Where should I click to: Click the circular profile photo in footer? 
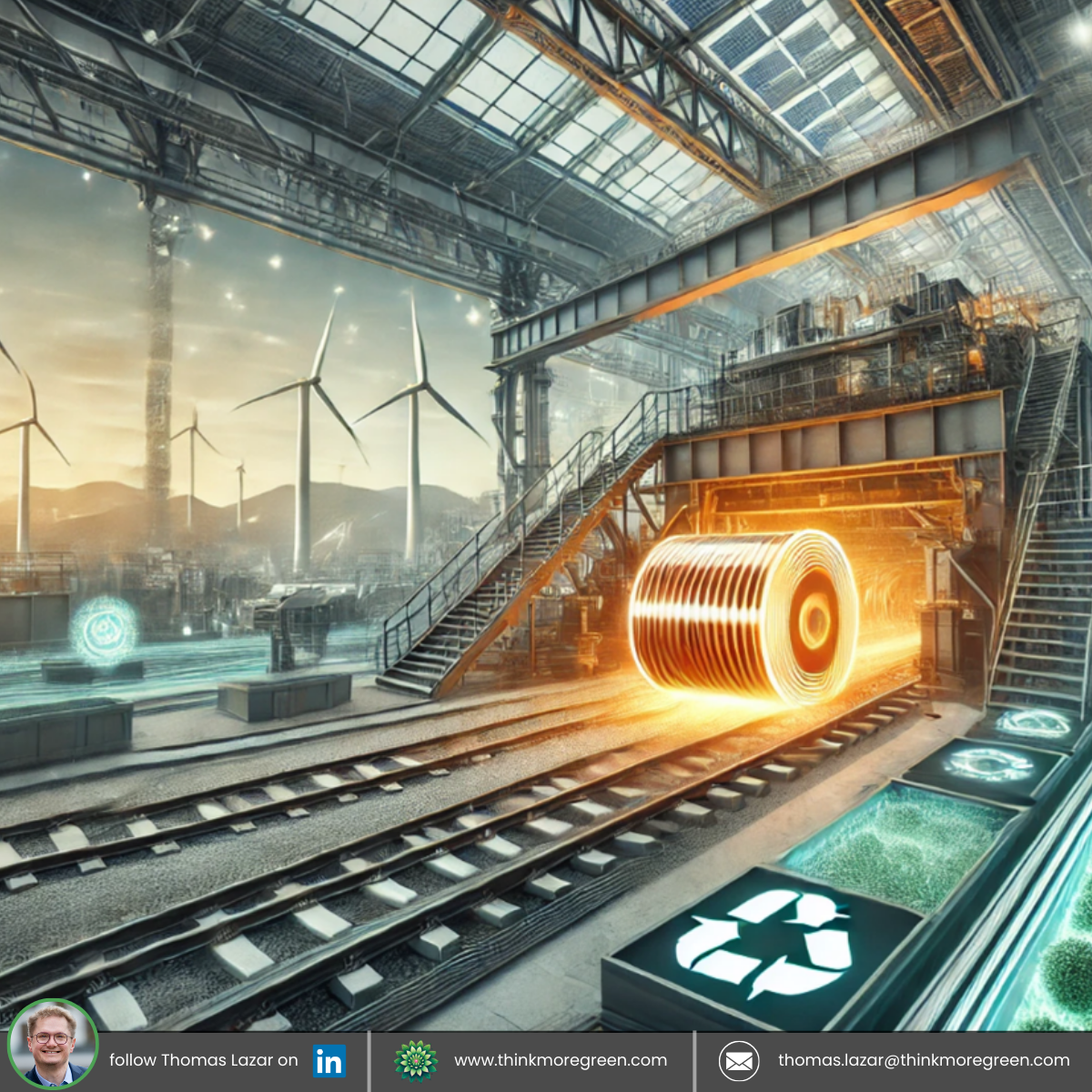pyautogui.click(x=52, y=1045)
